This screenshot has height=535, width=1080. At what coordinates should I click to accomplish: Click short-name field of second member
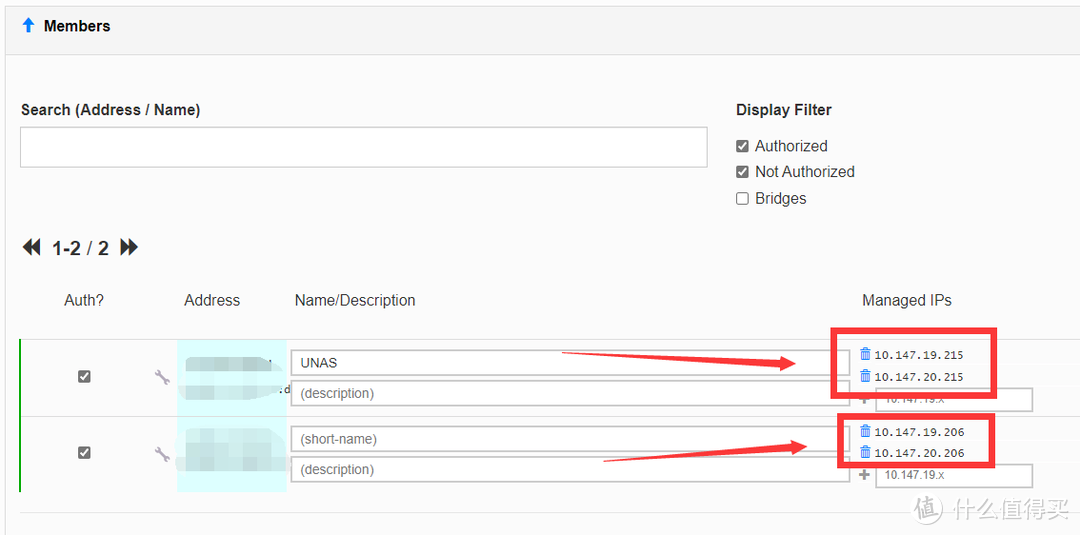569,439
